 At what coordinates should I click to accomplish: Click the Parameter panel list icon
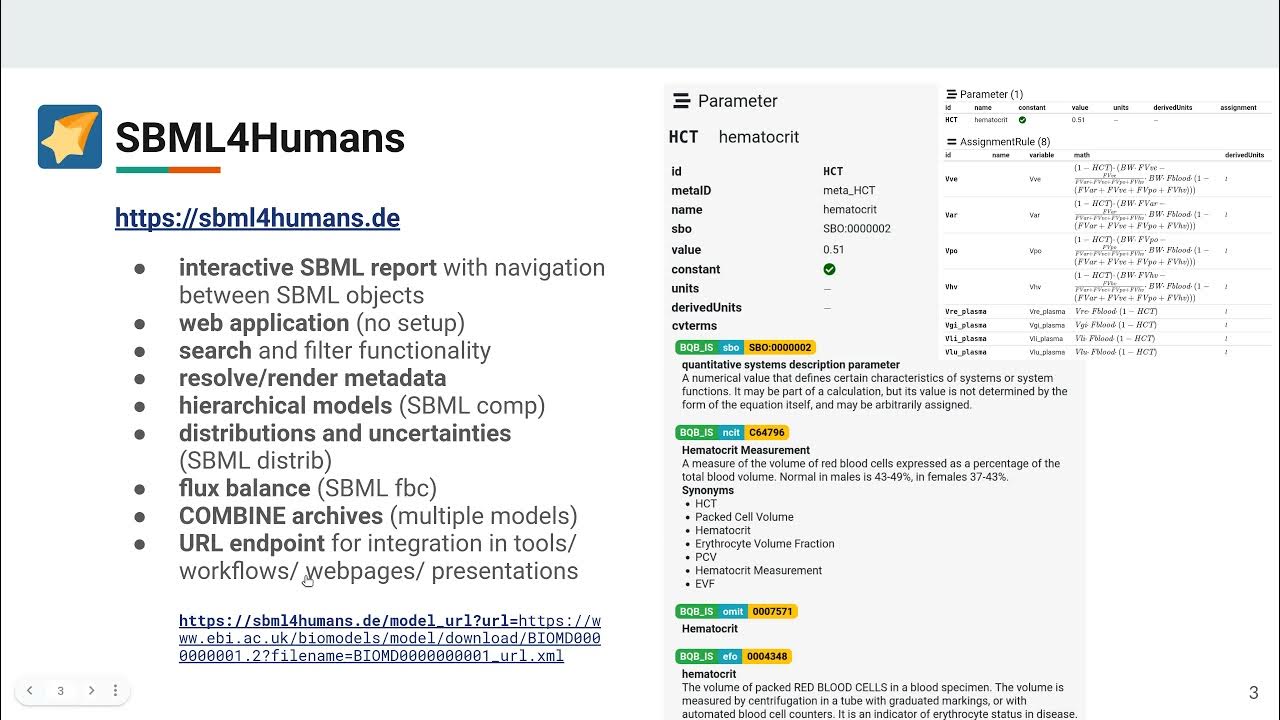682,101
